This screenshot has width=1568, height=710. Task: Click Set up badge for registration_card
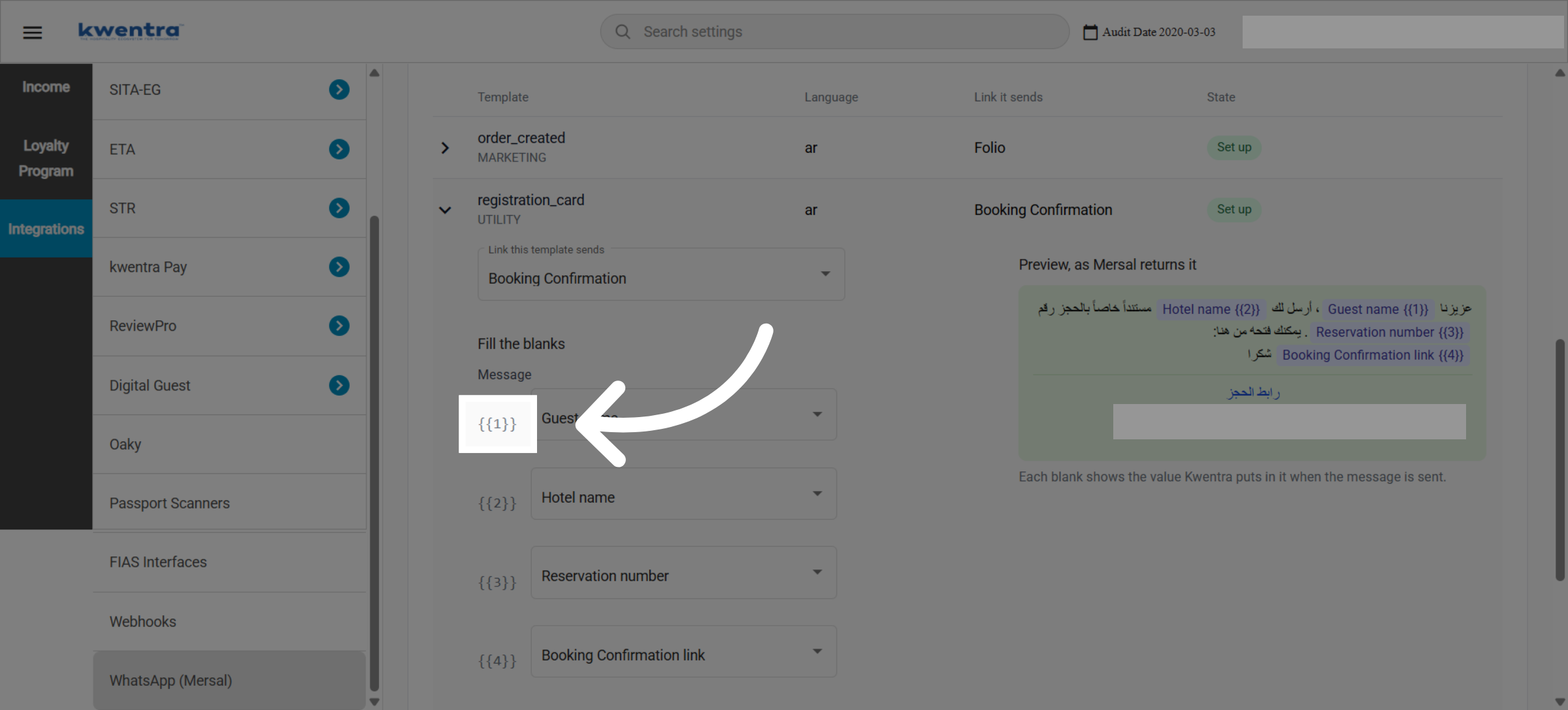(x=1234, y=209)
